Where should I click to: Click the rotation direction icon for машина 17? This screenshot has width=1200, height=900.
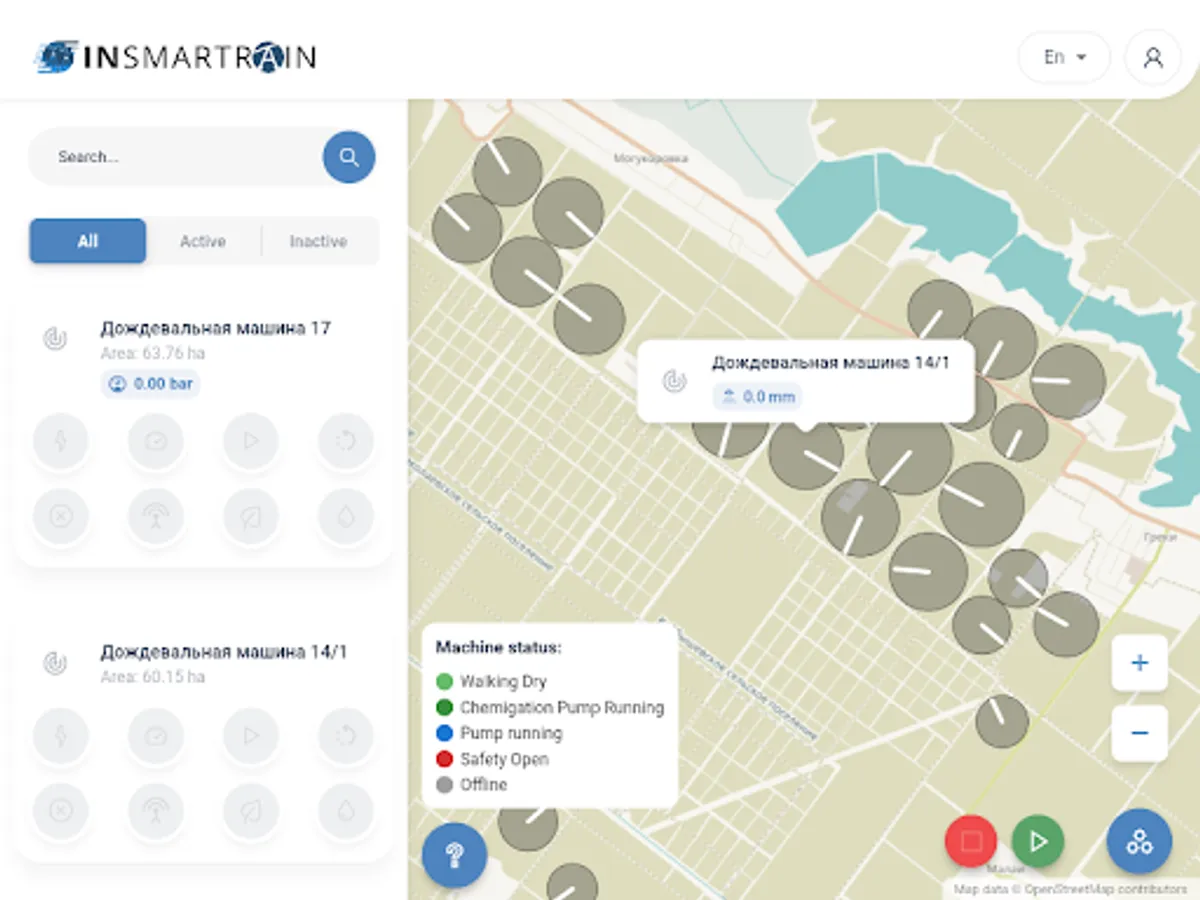tap(346, 441)
